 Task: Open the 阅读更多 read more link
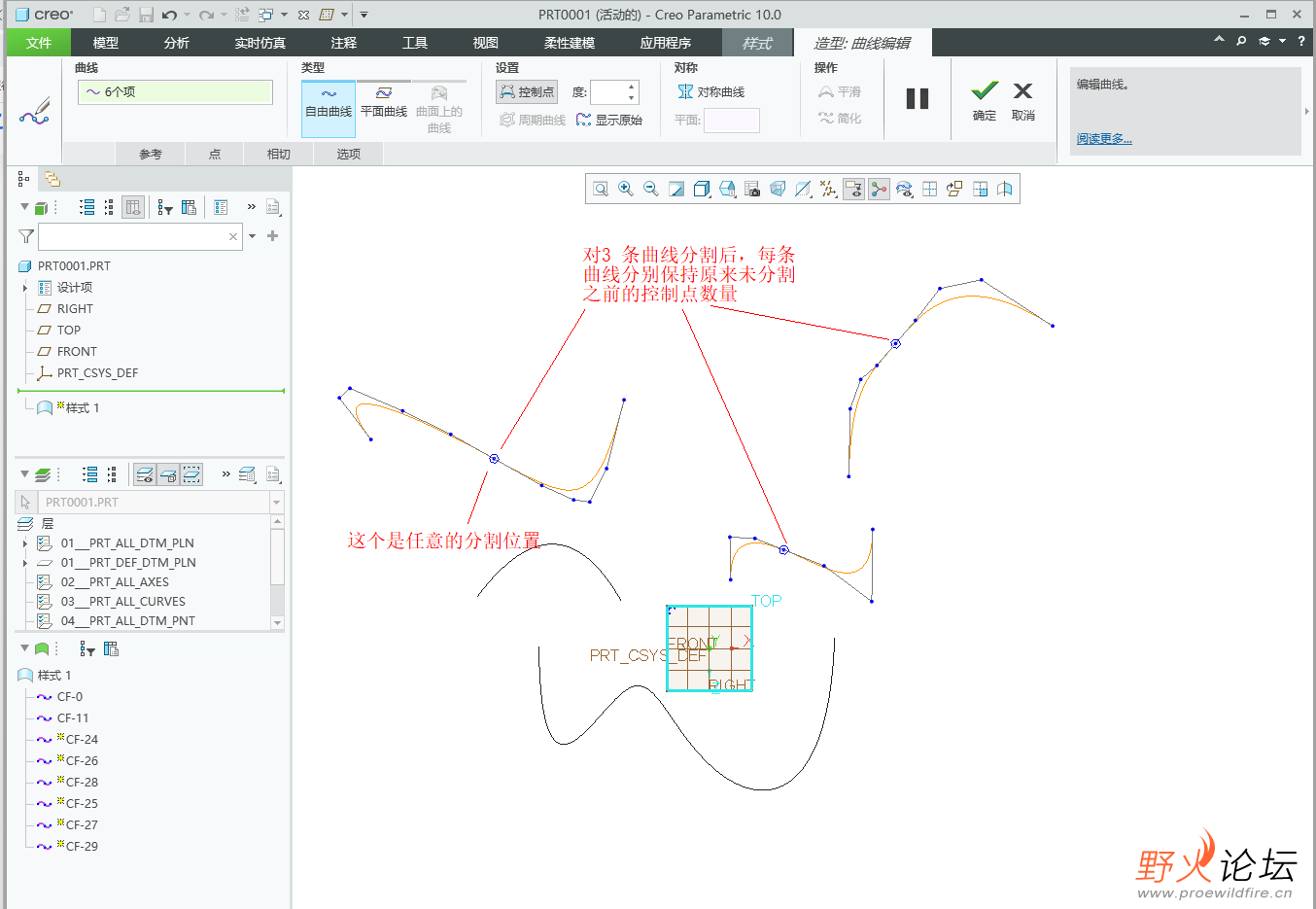pos(1104,139)
